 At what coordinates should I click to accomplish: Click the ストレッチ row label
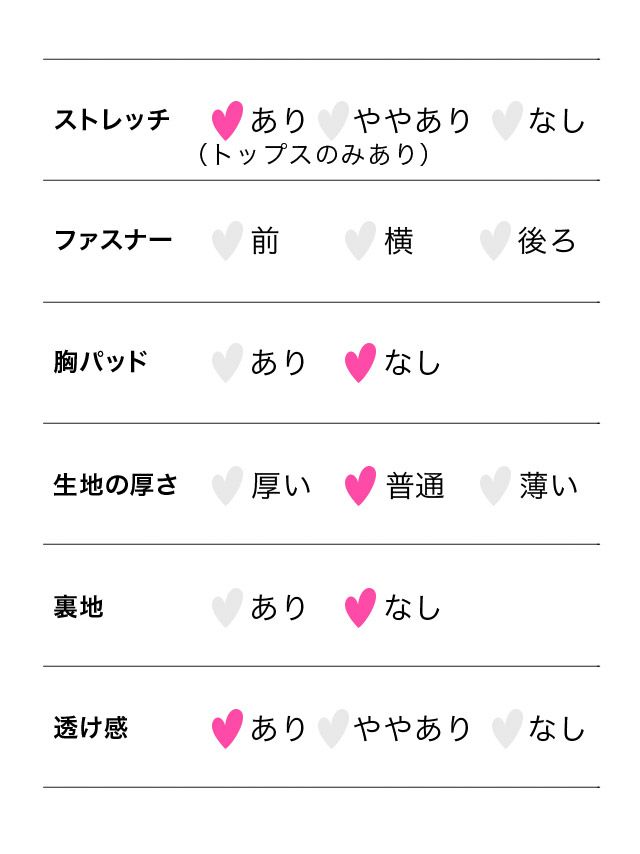coord(112,120)
